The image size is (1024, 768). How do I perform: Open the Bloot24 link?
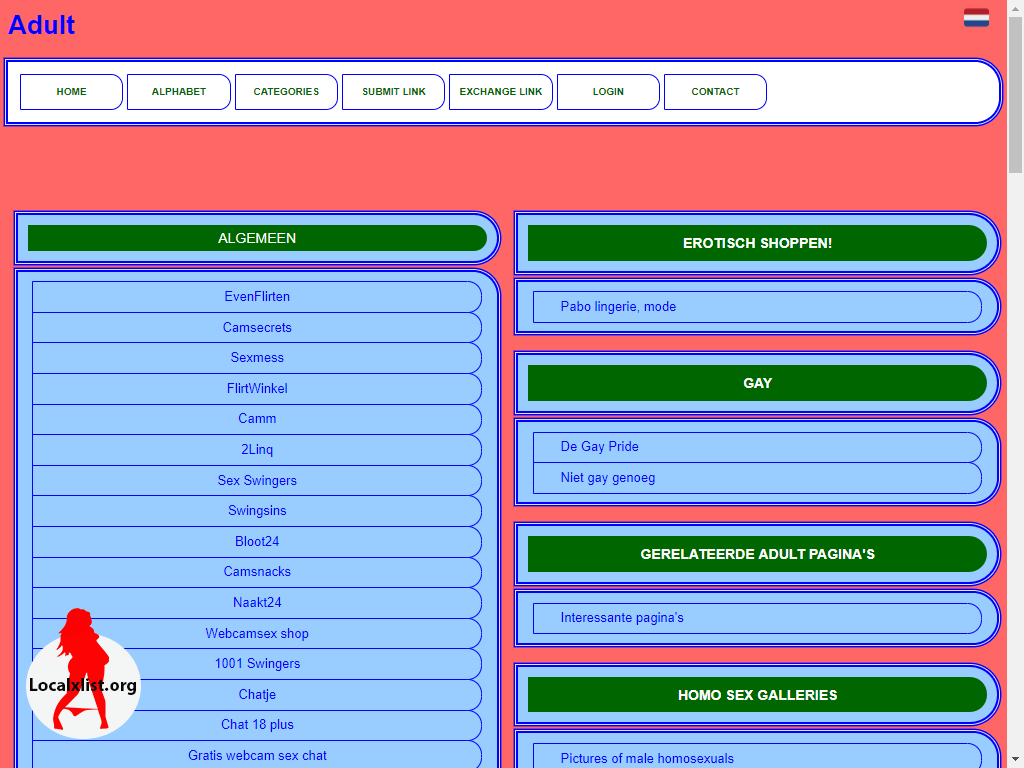tap(257, 541)
